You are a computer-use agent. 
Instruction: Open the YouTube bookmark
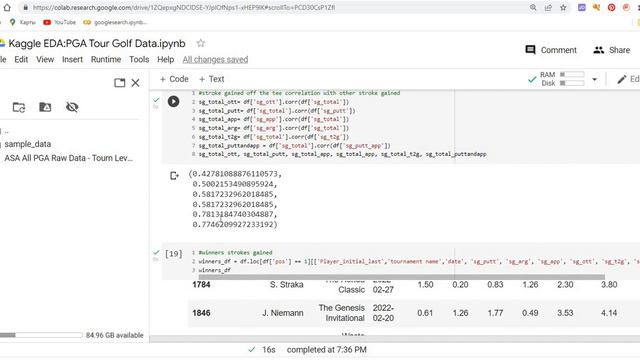coord(60,22)
